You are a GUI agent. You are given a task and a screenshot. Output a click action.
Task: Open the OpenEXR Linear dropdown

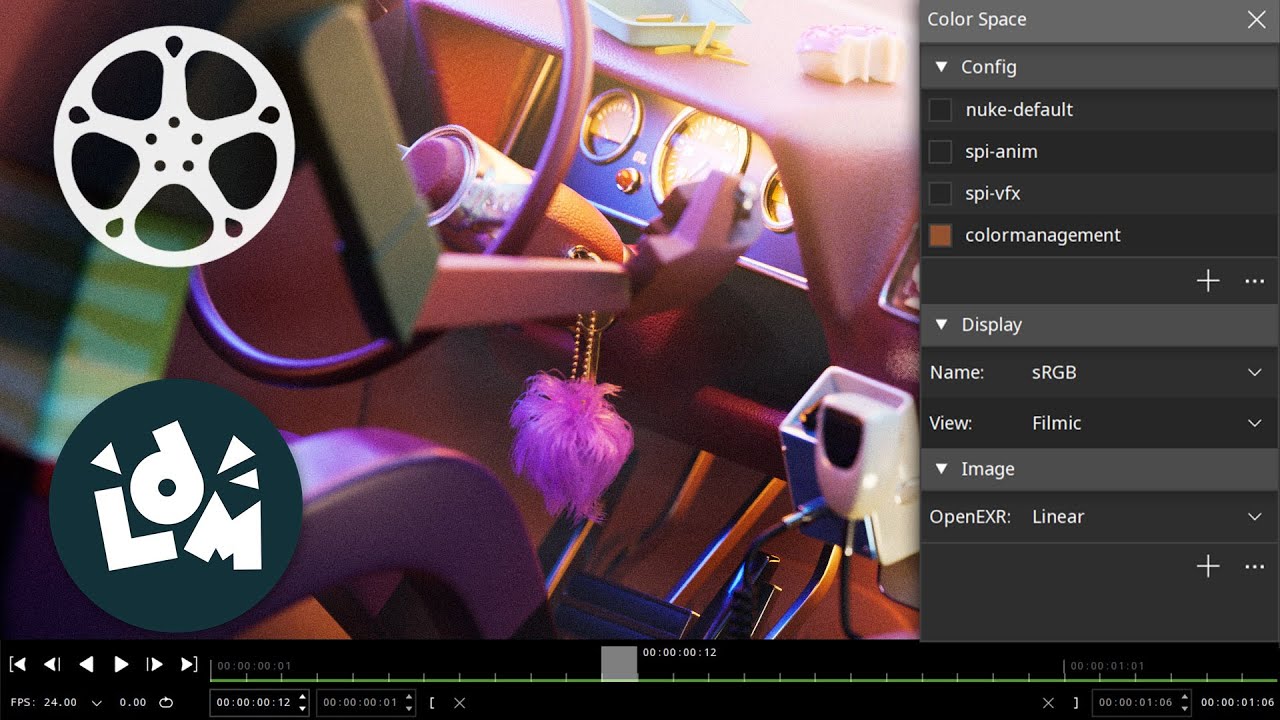click(x=1148, y=517)
